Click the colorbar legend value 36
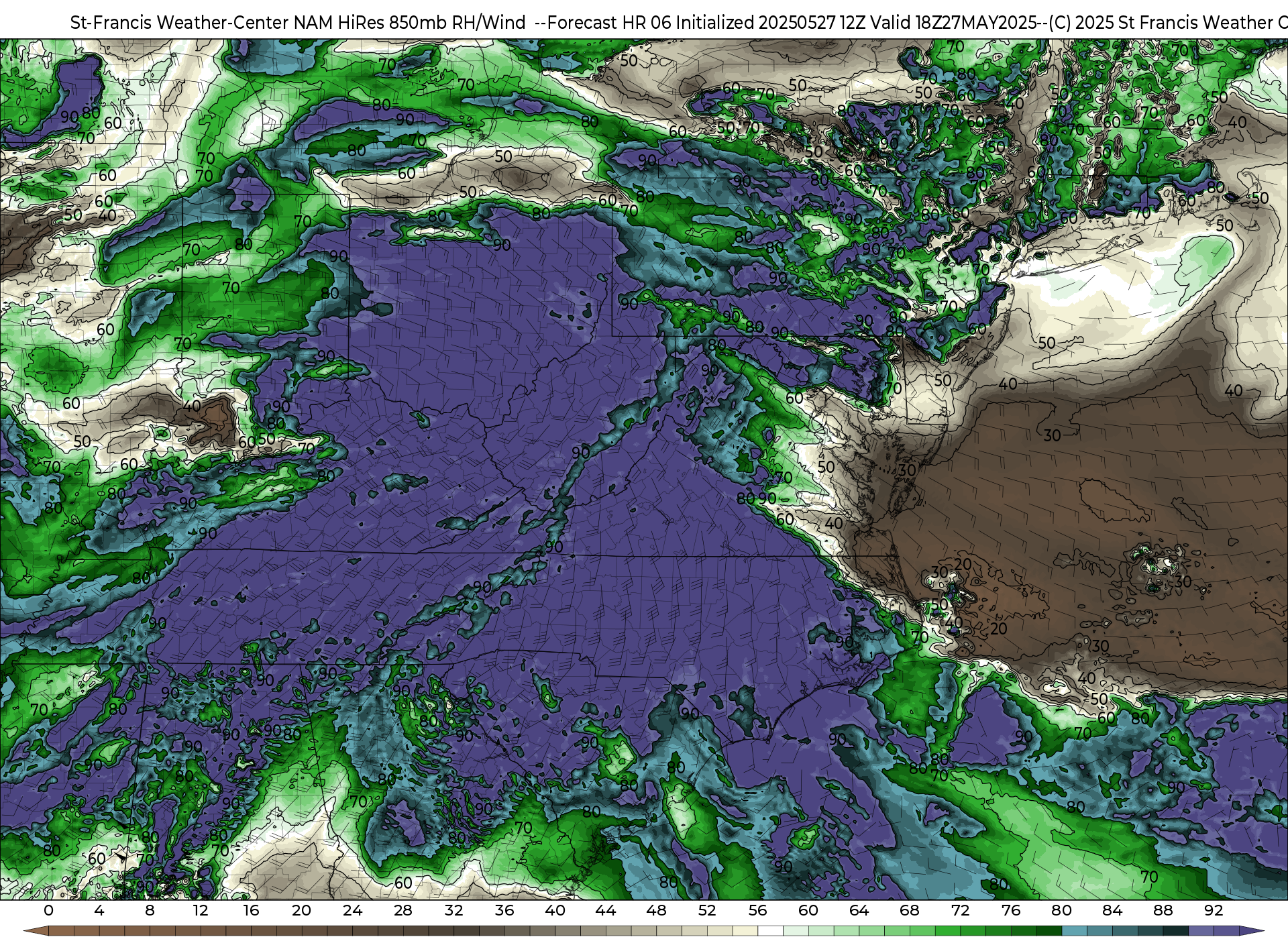Viewport: 1288px width, 939px height. 504,910
